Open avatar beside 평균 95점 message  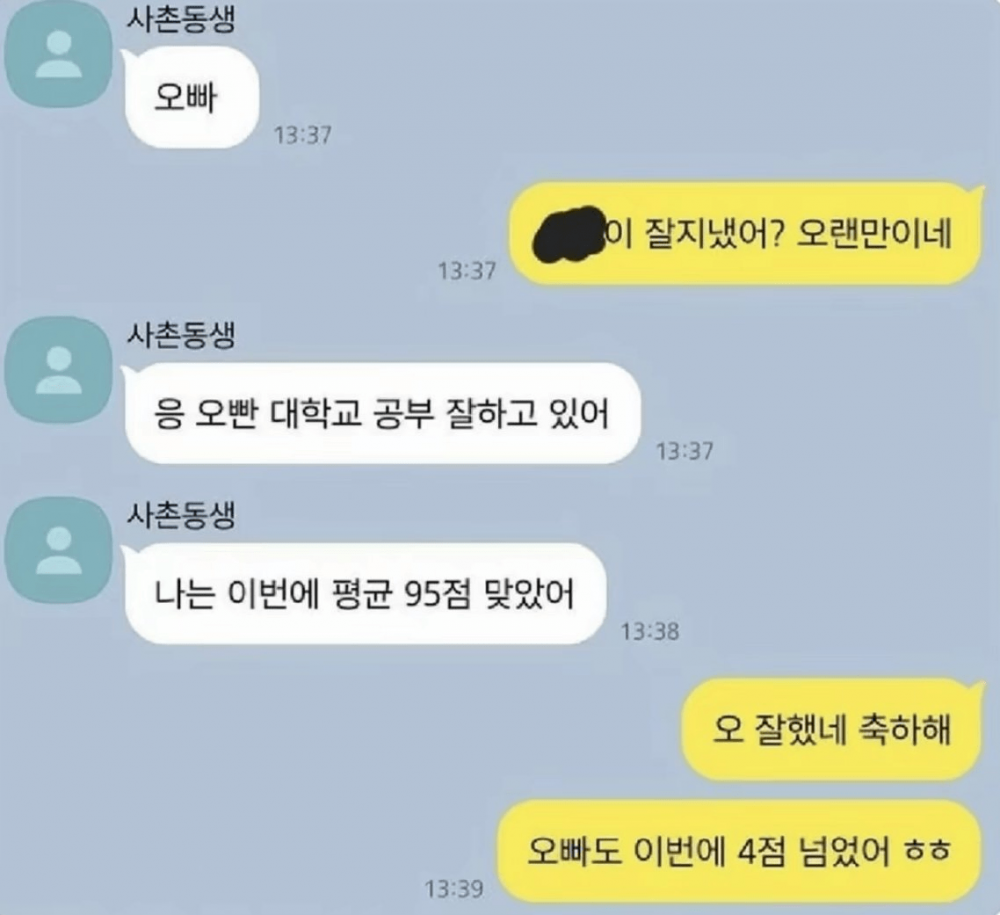pyautogui.click(x=59, y=550)
